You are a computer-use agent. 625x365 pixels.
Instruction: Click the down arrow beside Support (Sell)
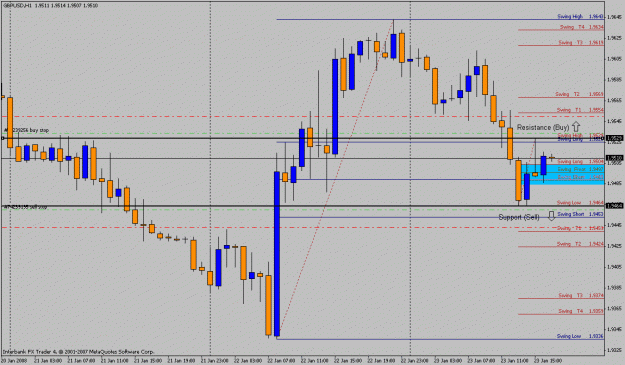pos(551,216)
